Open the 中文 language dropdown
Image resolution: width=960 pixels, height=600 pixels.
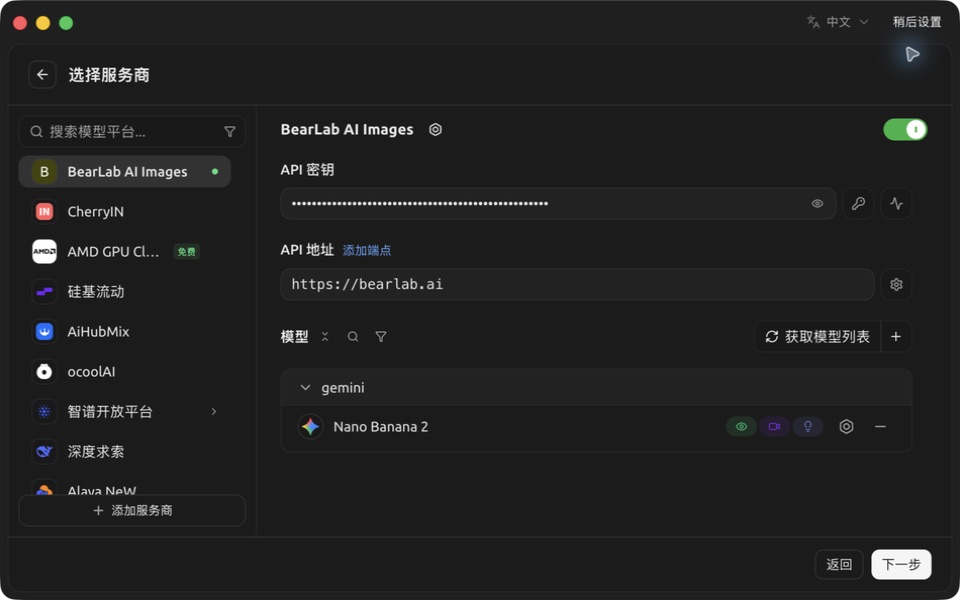click(838, 22)
